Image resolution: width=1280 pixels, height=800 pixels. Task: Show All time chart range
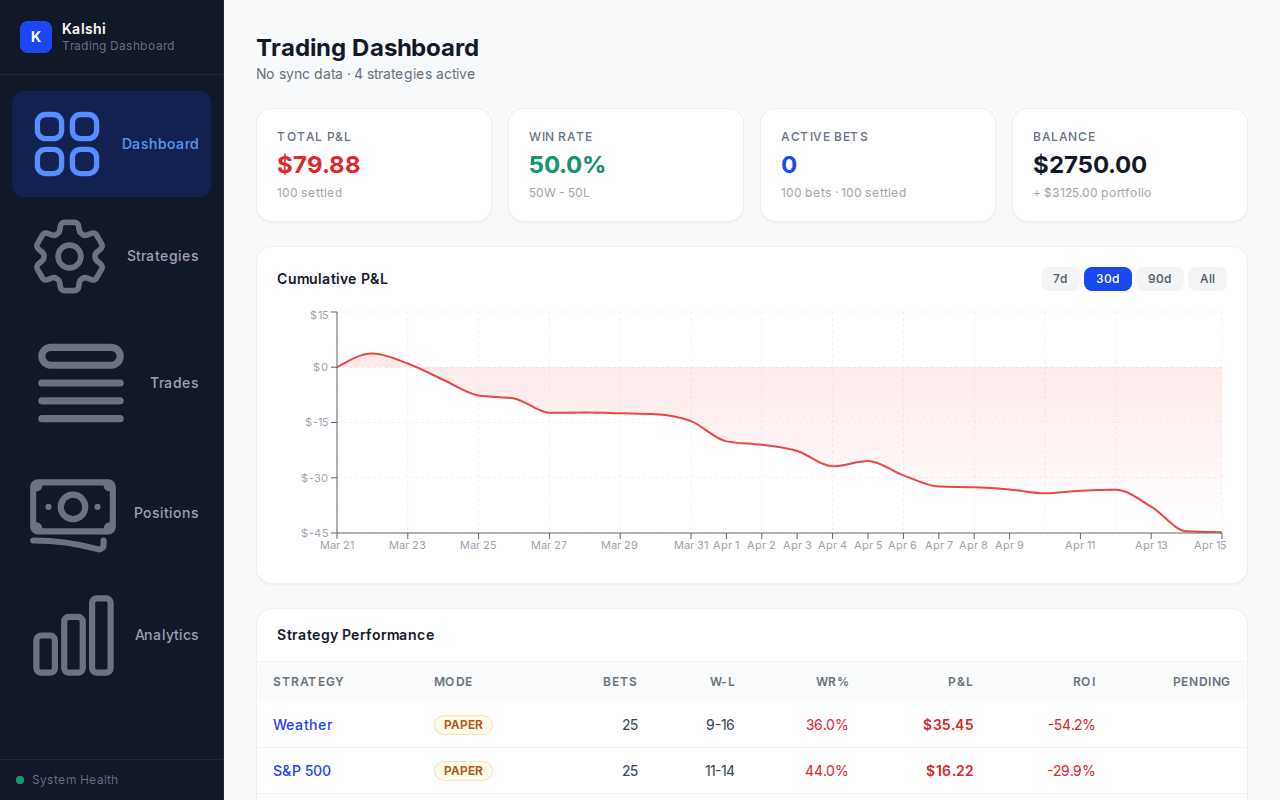(1207, 279)
